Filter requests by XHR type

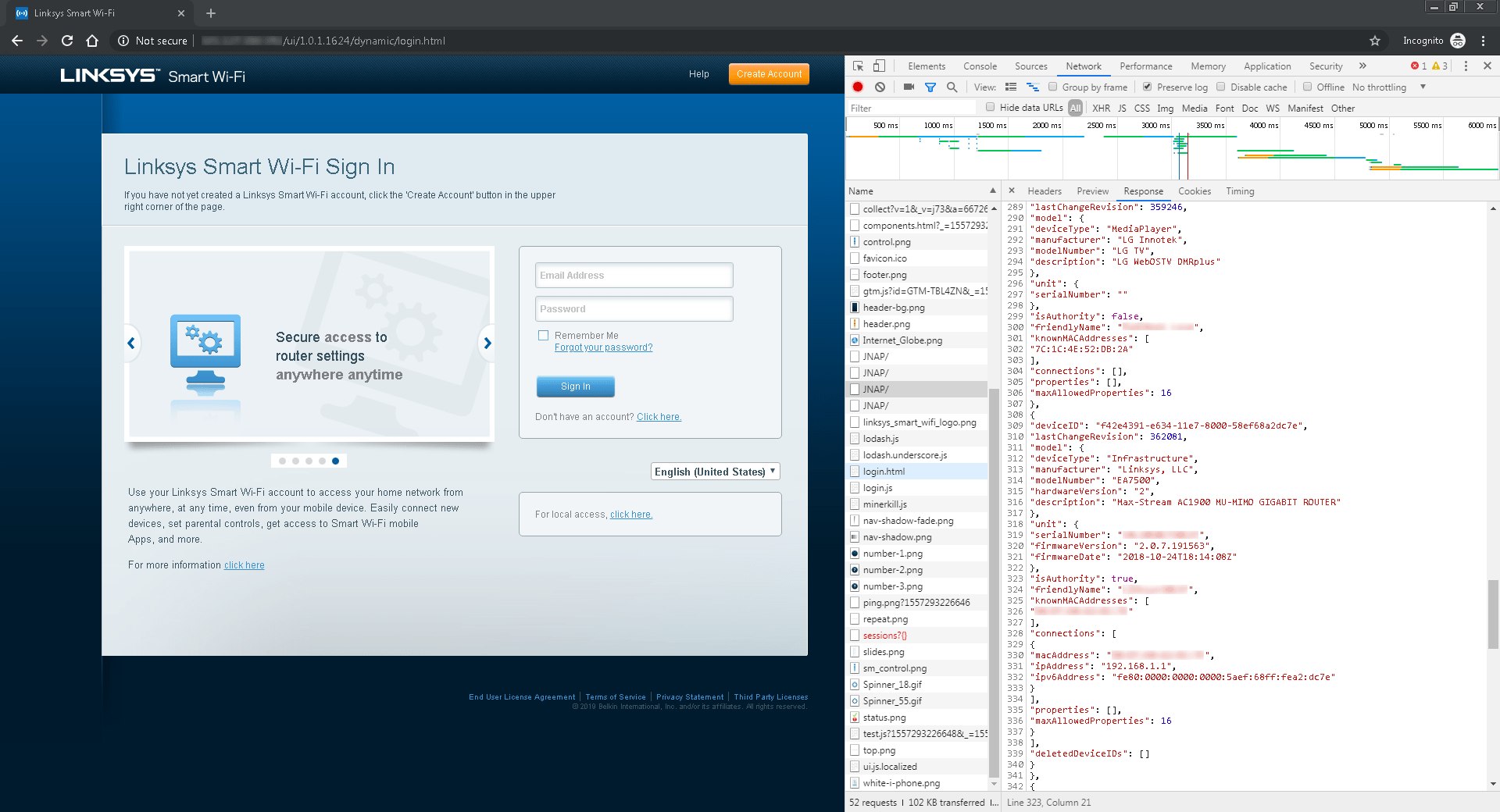coord(1101,109)
